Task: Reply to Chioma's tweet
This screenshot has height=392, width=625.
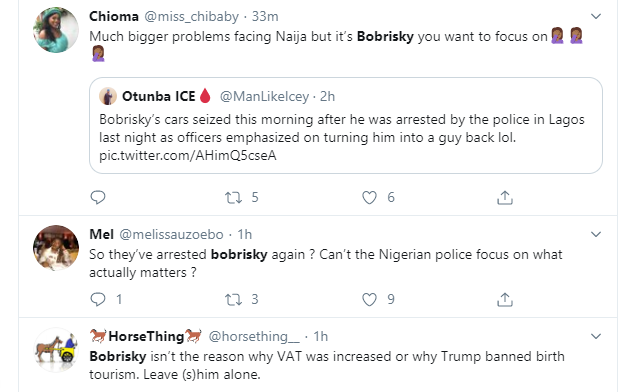Action: [98, 197]
